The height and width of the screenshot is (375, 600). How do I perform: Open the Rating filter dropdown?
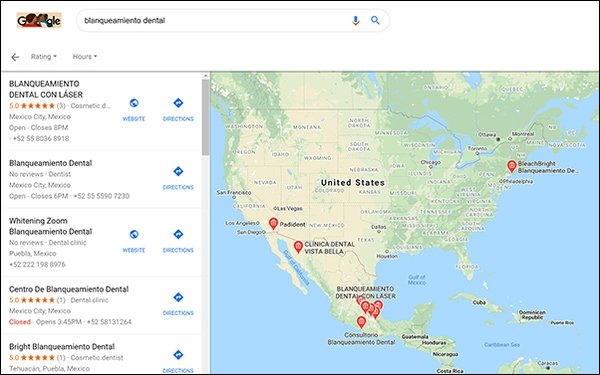coord(44,57)
